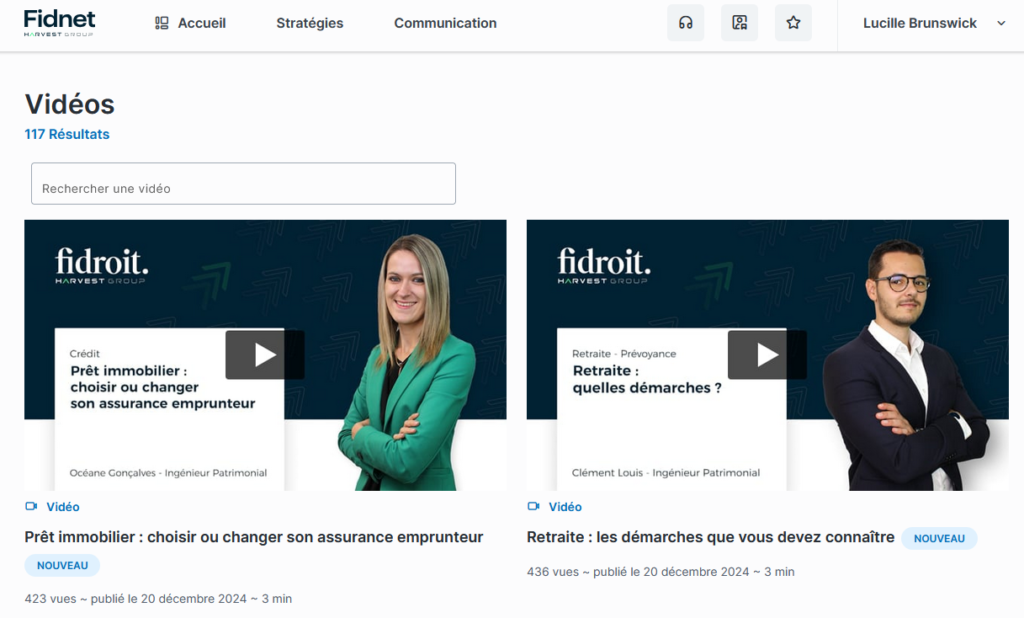This screenshot has width=1024, height=618.
Task: Focus the Rechercher une vidéo field
Action: coord(243,184)
